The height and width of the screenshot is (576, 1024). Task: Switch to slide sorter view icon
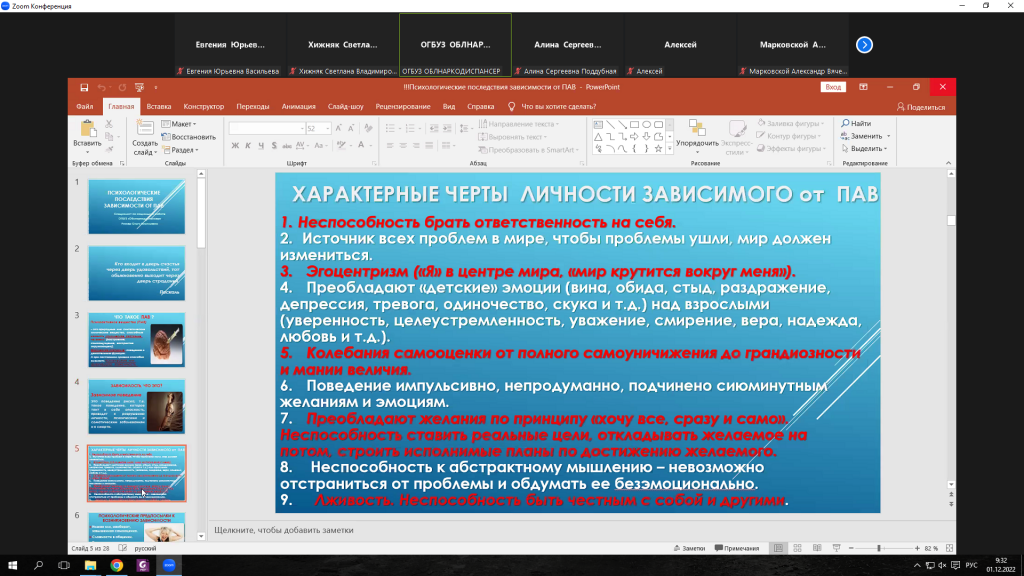797,549
